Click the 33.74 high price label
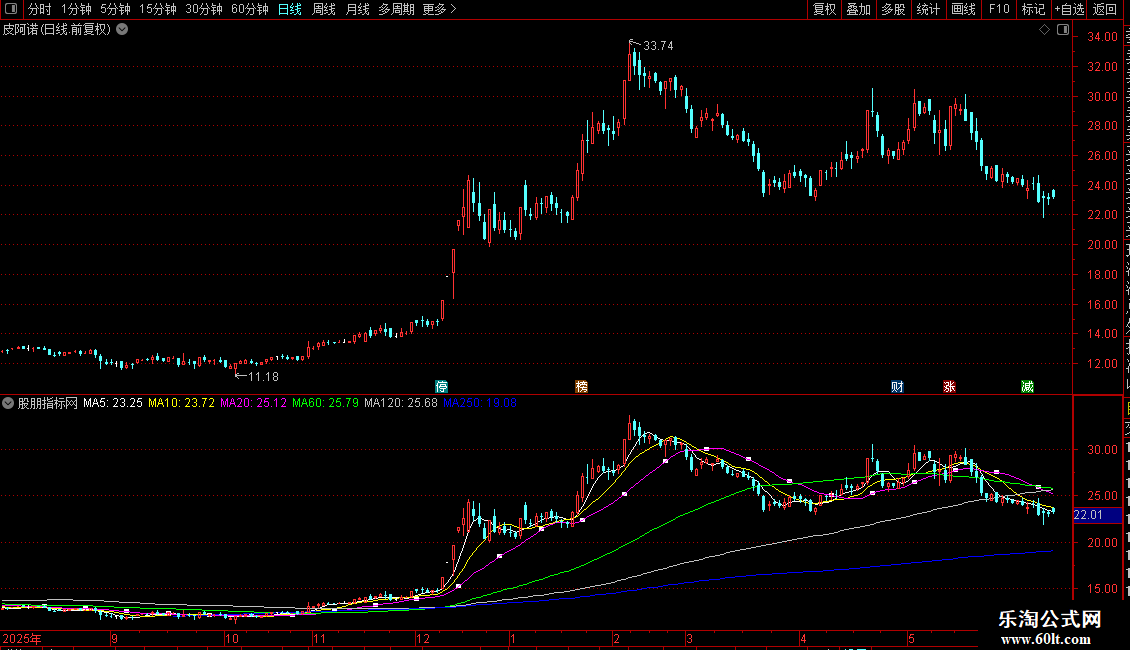This screenshot has height=650, width=1130. 658,45
